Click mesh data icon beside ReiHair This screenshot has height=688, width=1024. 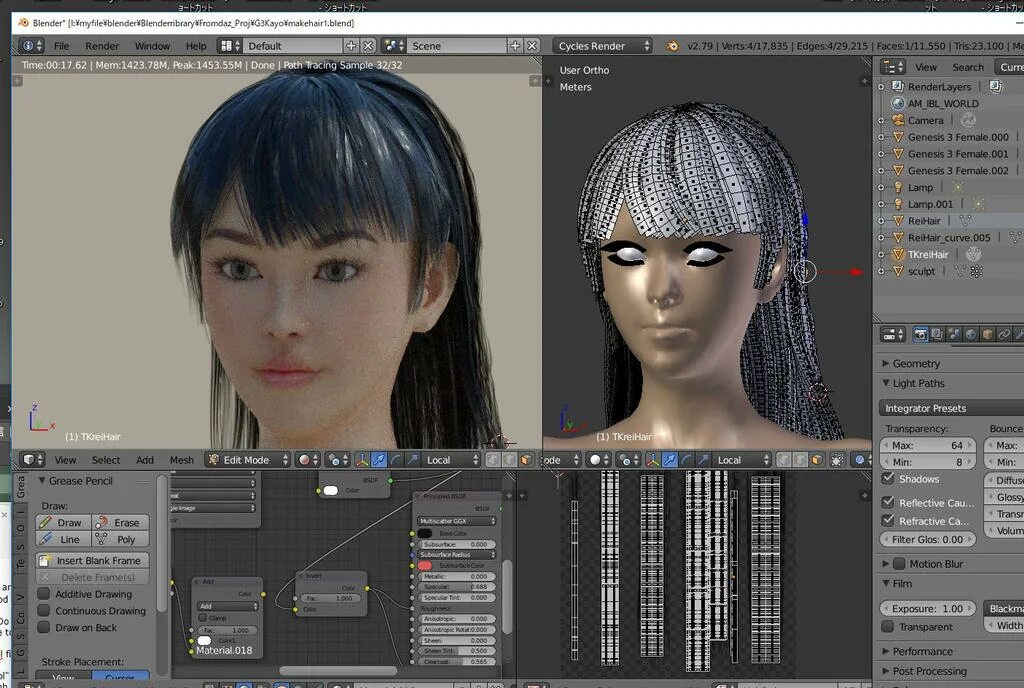[x=965, y=221]
